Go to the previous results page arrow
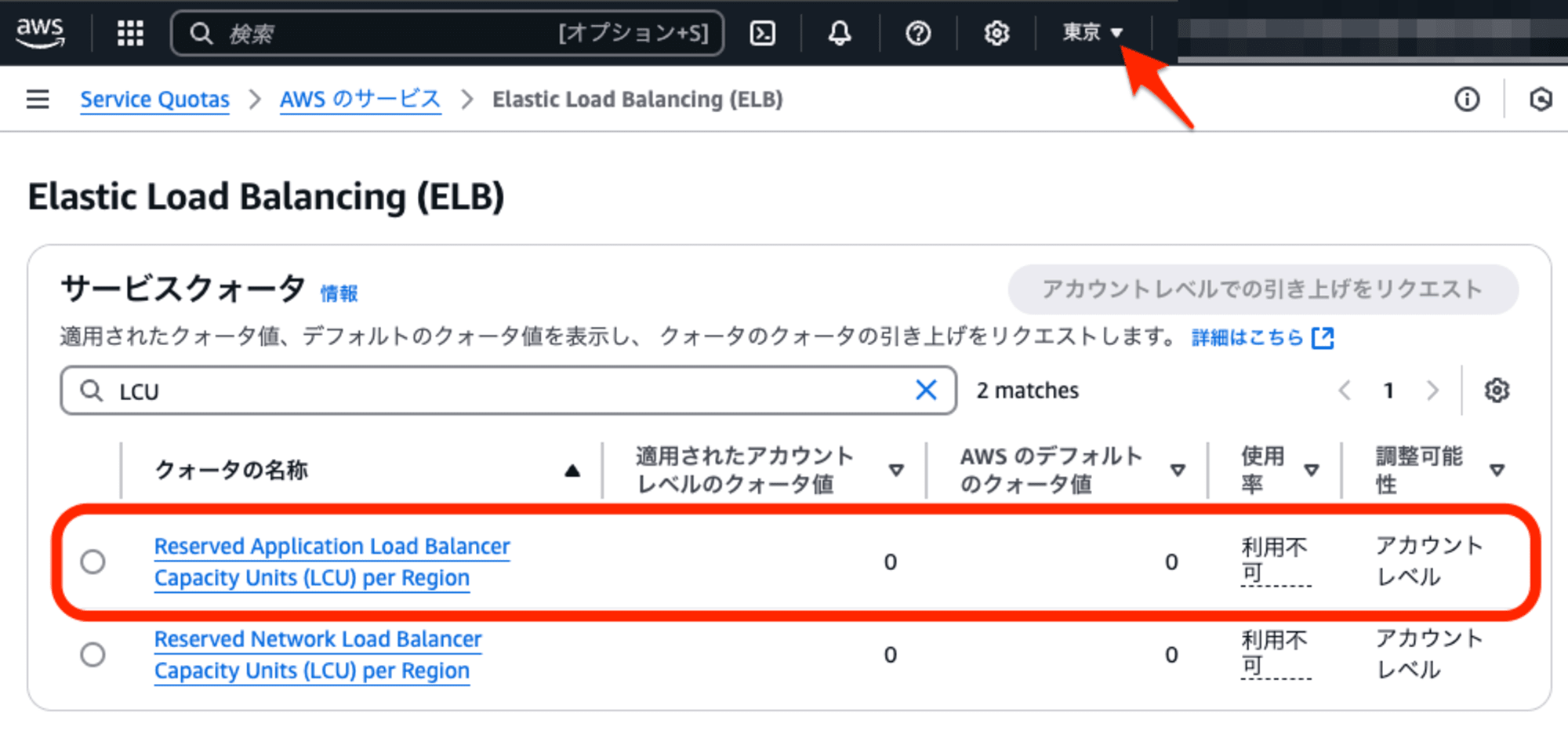This screenshot has width=1568, height=738. click(1345, 391)
